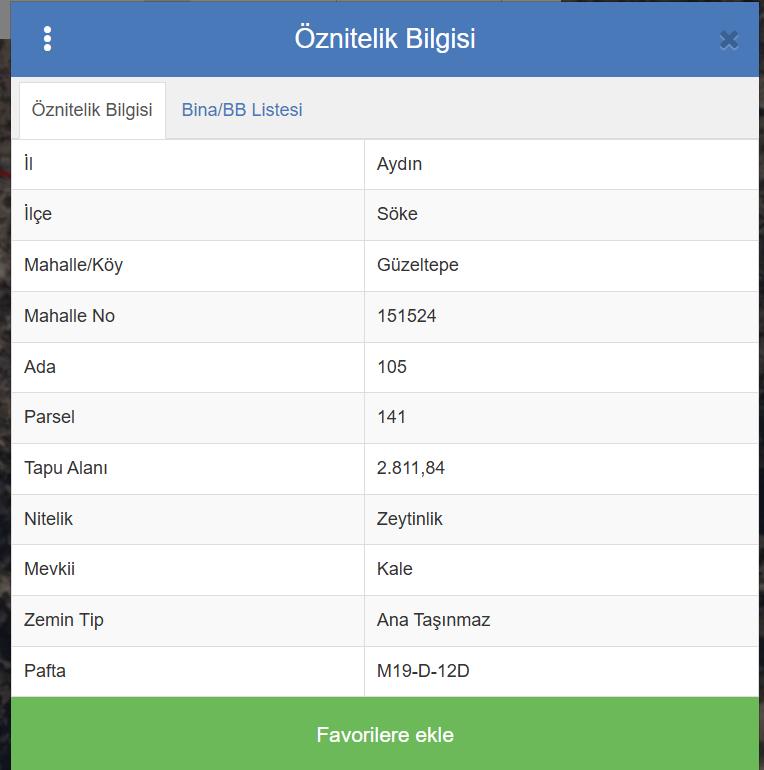Switch to the Bina/BB Listesi tab
This screenshot has height=770, width=764.
242,110
